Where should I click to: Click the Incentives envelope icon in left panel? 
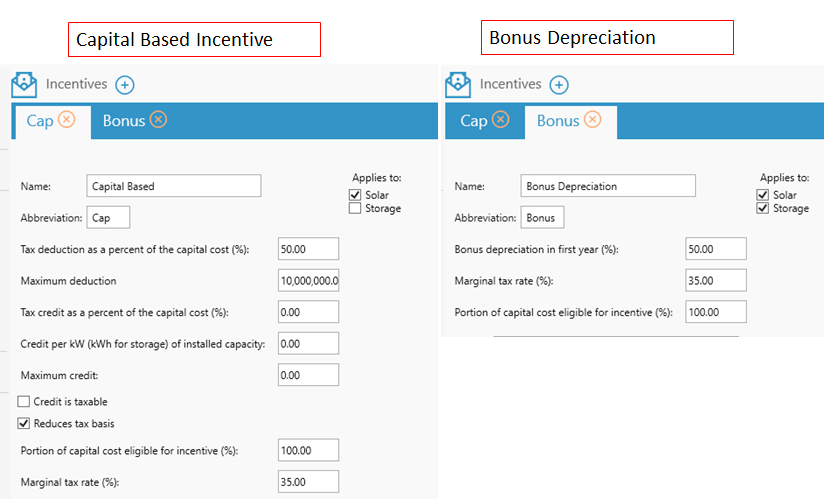(x=24, y=84)
